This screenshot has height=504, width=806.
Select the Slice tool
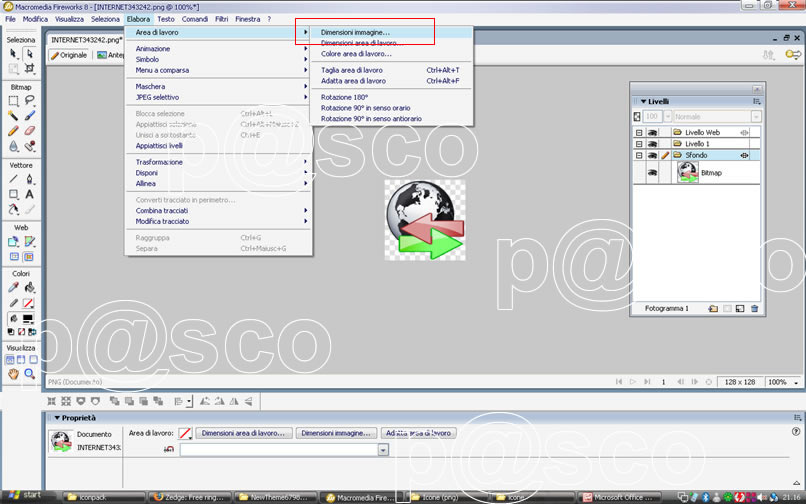click(29, 241)
